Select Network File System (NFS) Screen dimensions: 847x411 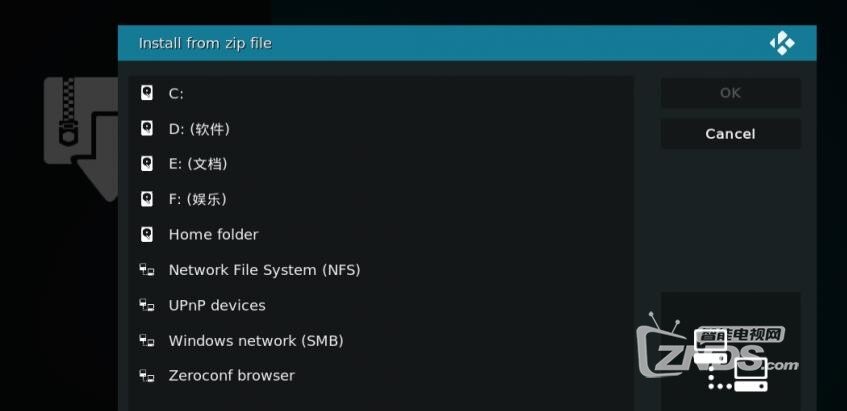(x=381, y=269)
